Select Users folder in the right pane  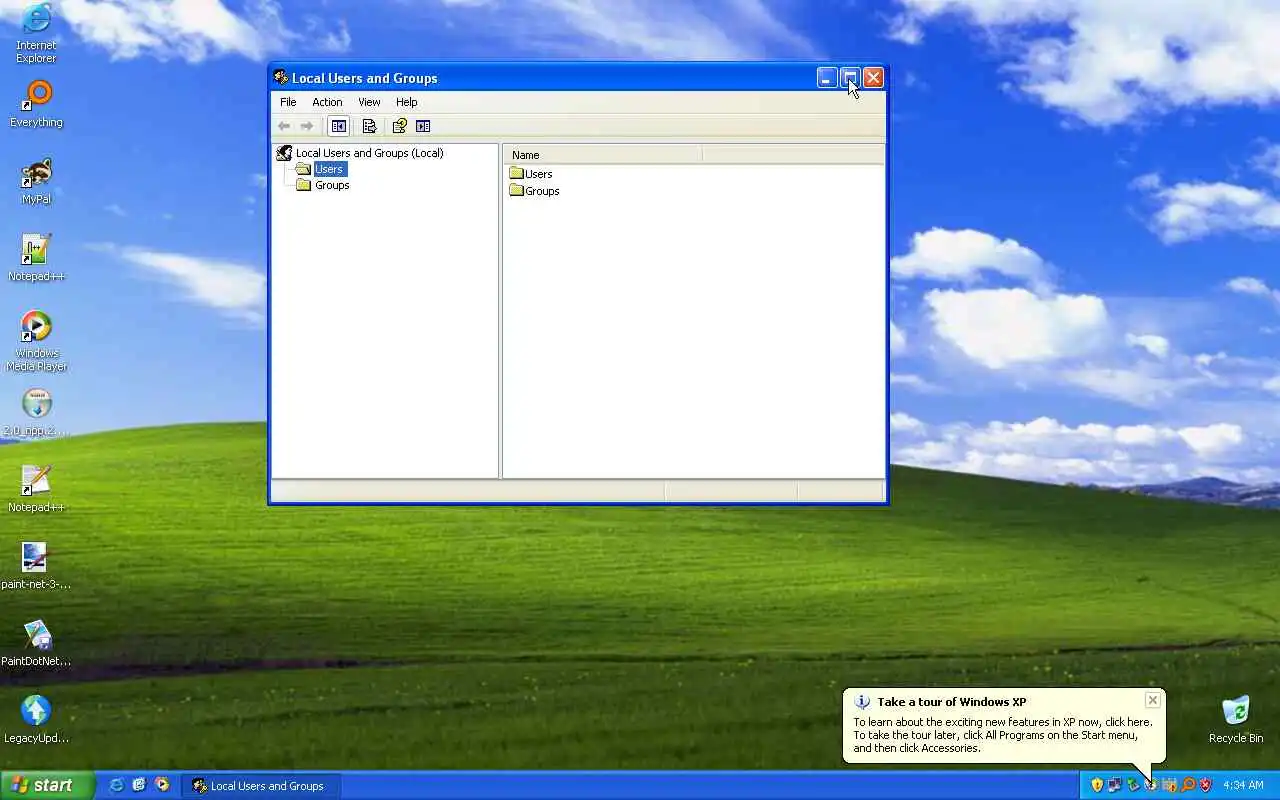(531, 174)
